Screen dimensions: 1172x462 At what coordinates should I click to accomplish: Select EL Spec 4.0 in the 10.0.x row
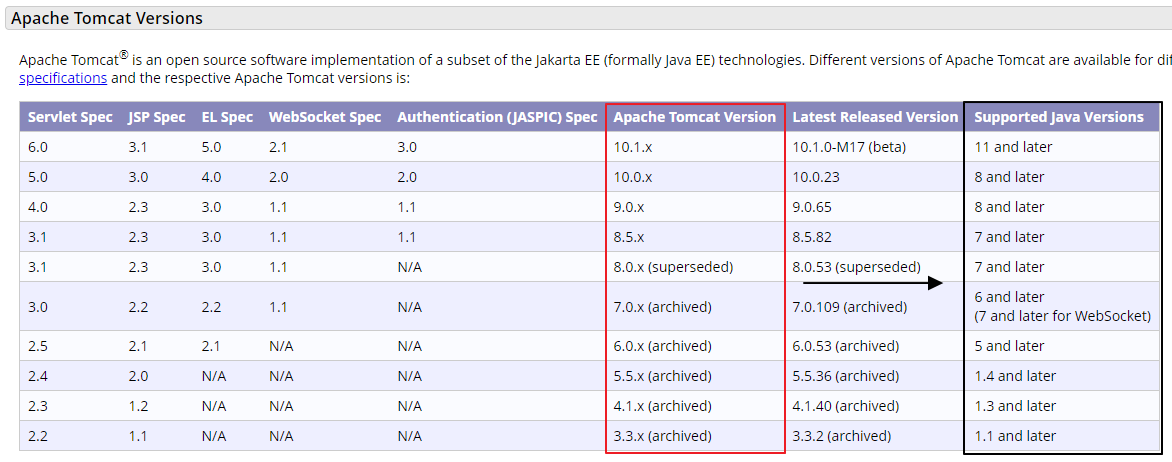coord(211,177)
